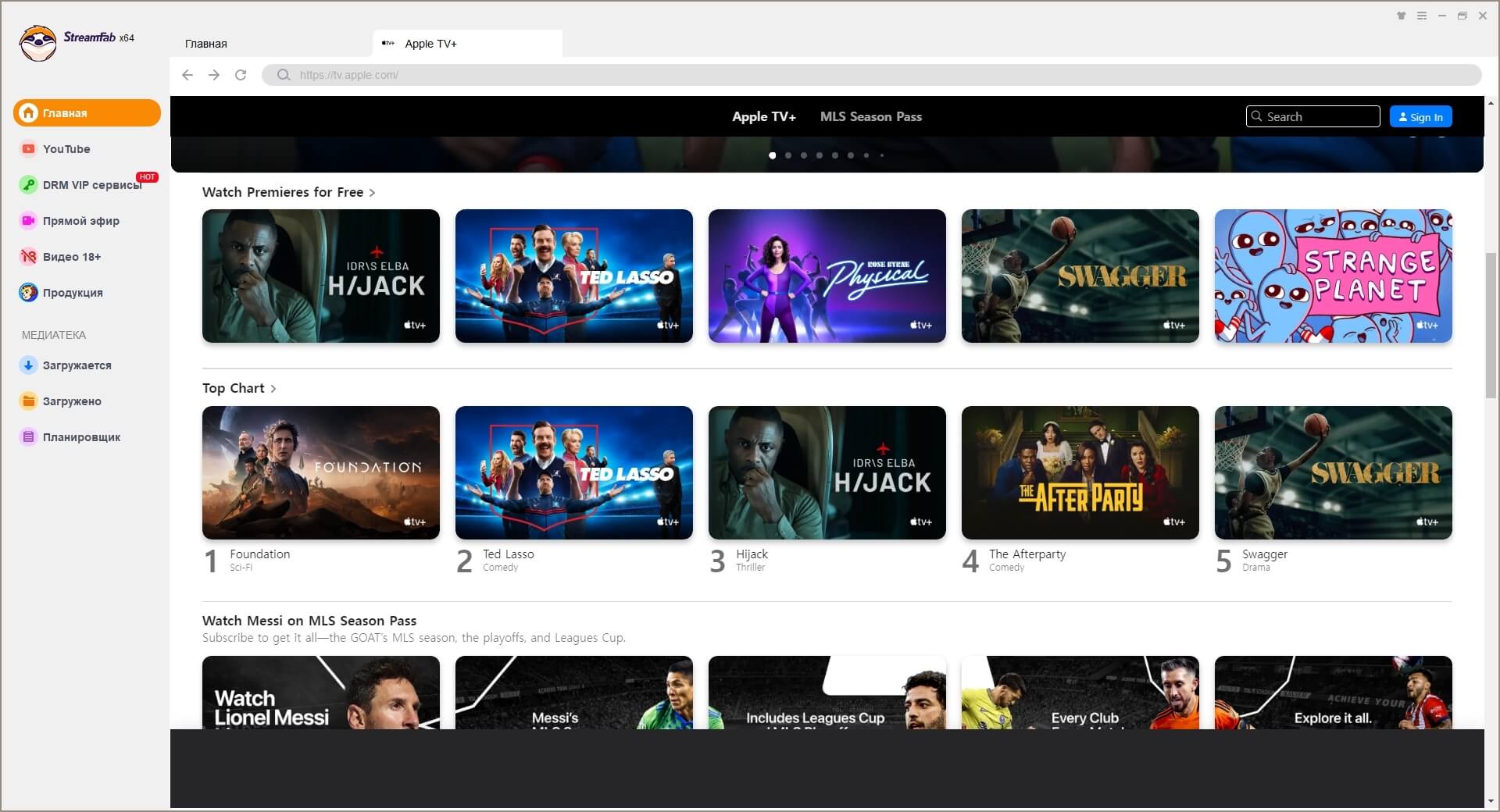Open the title bar hamburger menu
The width and height of the screenshot is (1500, 812).
point(1422,16)
